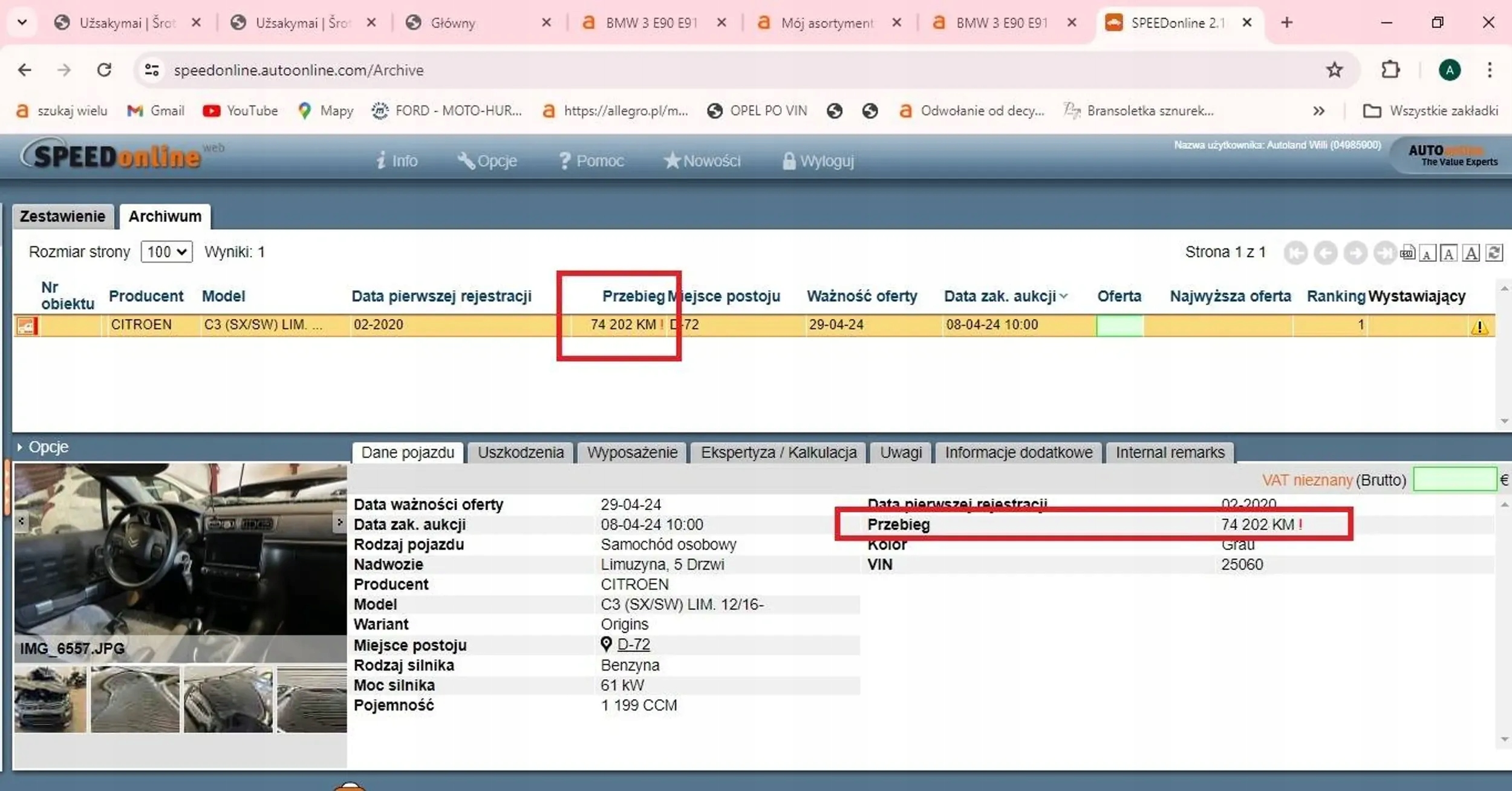
Task: Click the green Brutto price input field
Action: coord(1455,480)
